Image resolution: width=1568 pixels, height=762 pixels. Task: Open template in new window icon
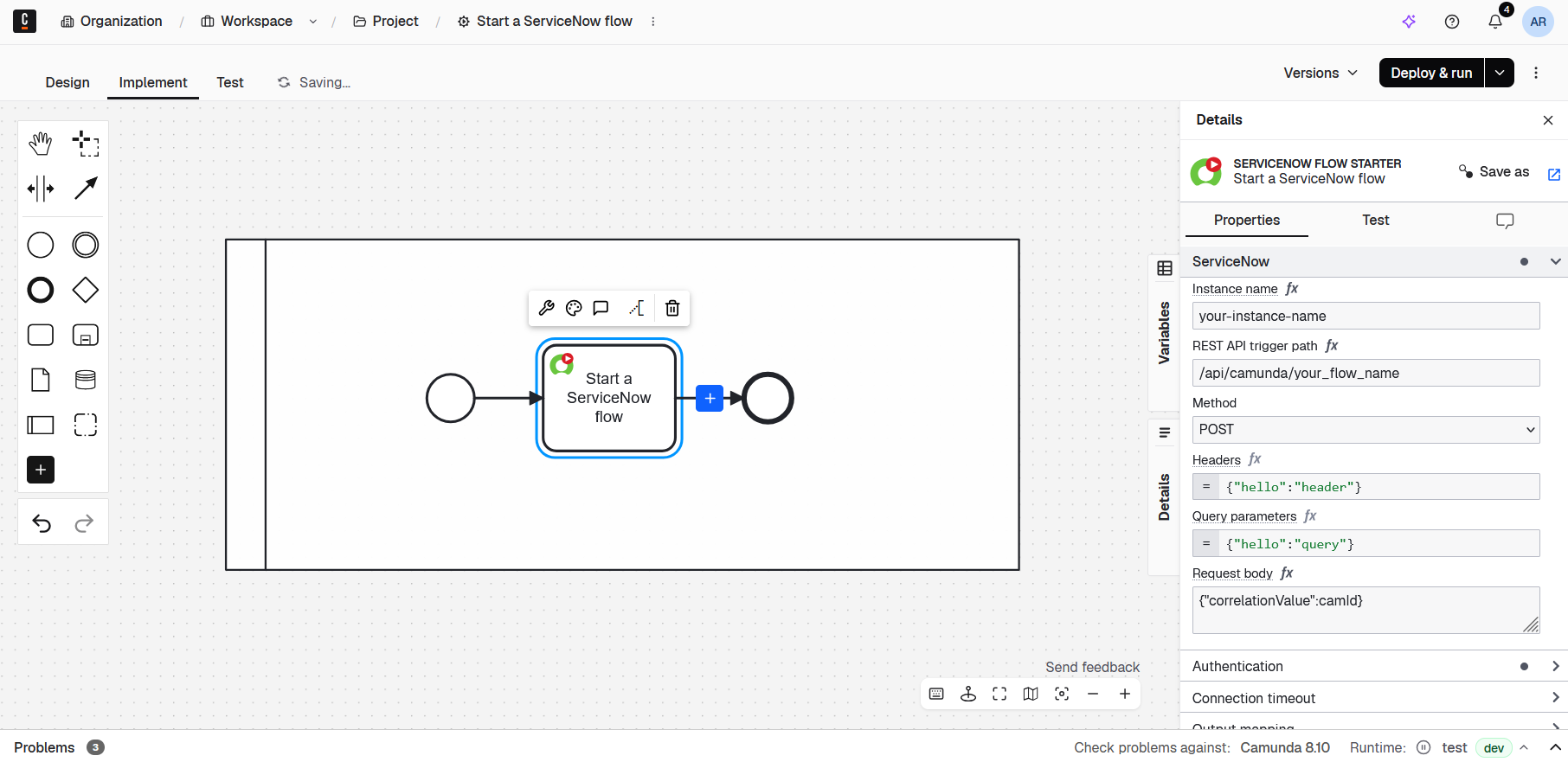pyautogui.click(x=1554, y=175)
